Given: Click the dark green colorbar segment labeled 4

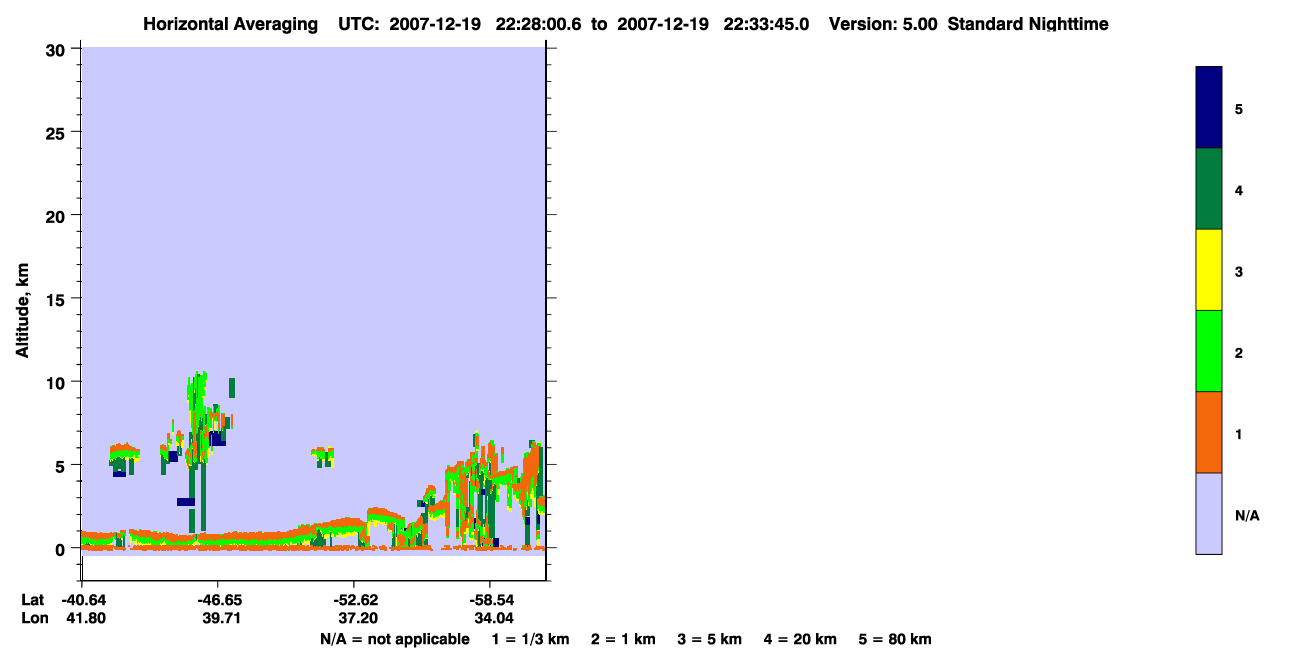Looking at the screenshot, I should [1209, 189].
